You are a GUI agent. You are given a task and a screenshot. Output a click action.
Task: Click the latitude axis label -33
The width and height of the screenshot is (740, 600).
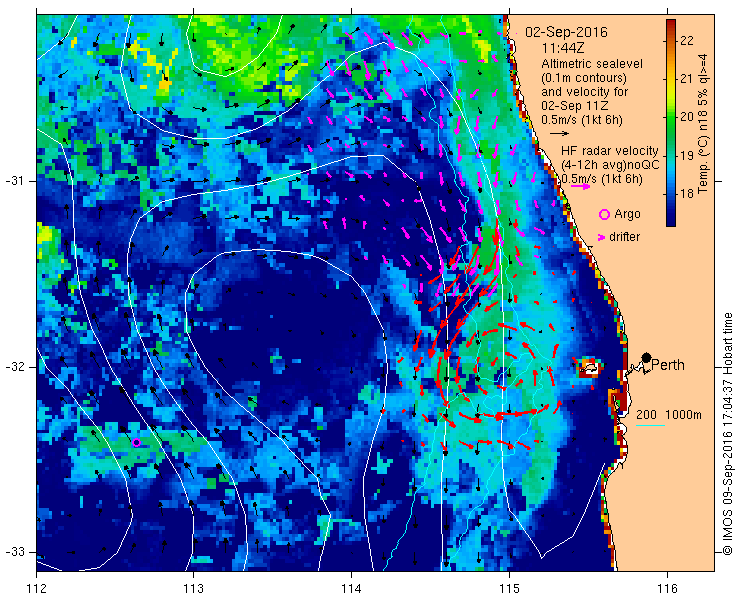click(13, 552)
